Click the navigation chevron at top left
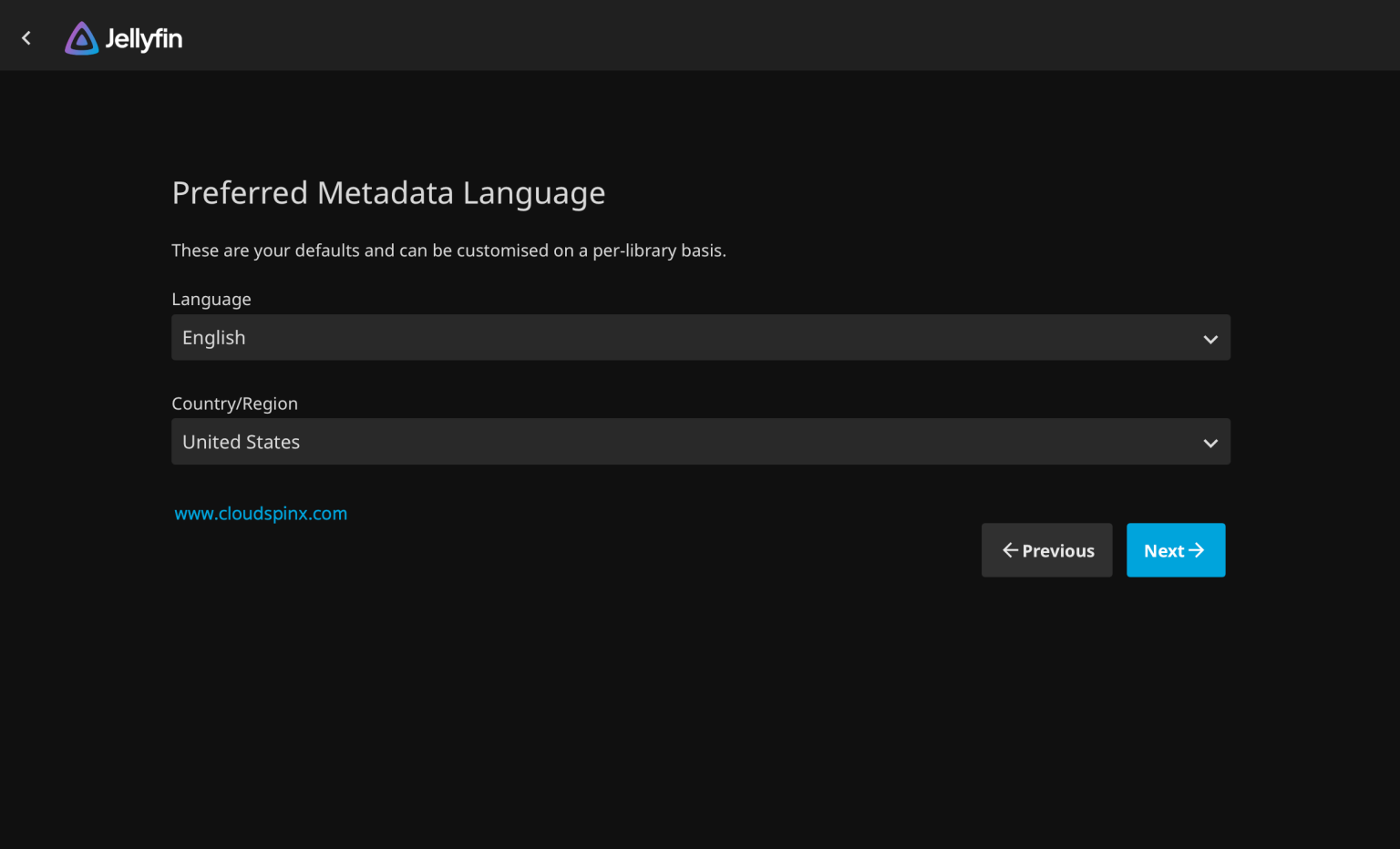This screenshot has width=1400, height=849. click(x=26, y=37)
